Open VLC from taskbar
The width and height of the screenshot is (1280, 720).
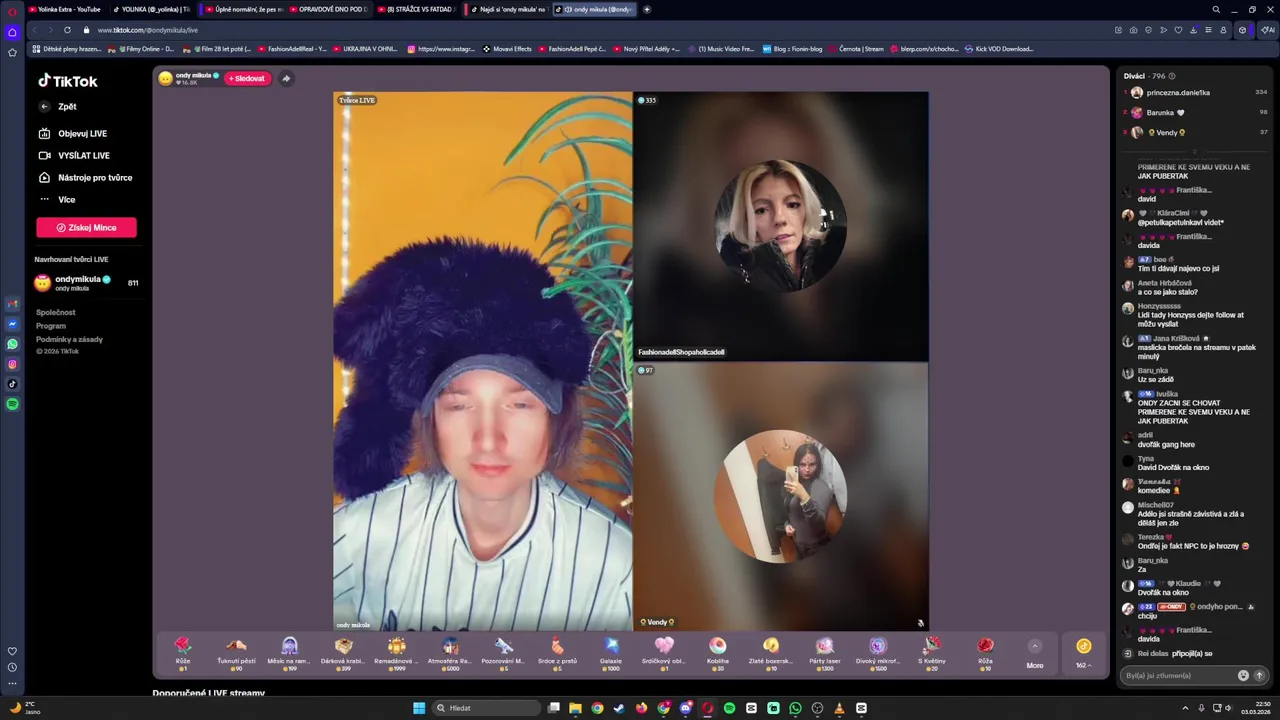(x=839, y=708)
